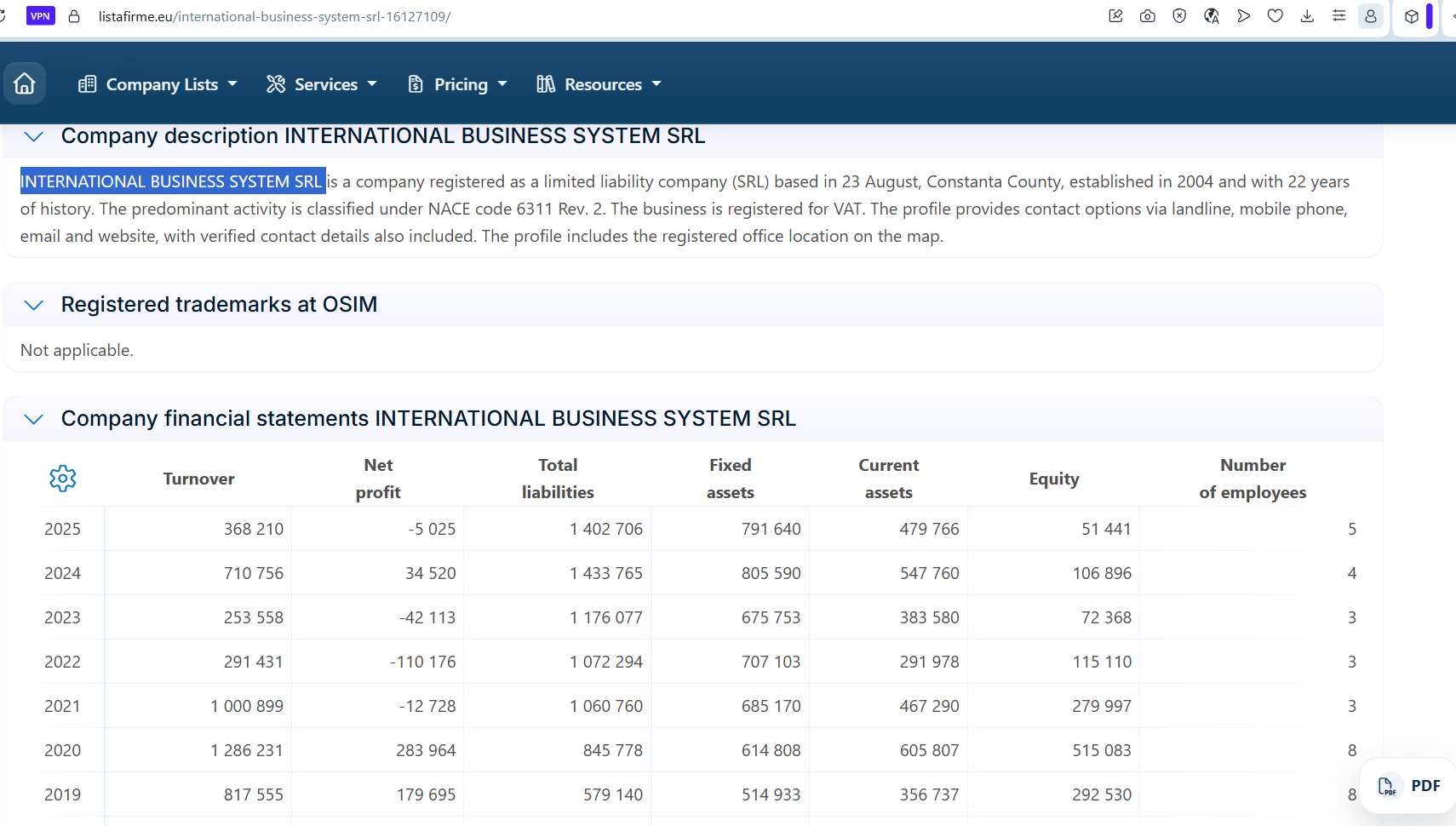
Task: Click equity value 515 083
Action: click(x=1102, y=750)
